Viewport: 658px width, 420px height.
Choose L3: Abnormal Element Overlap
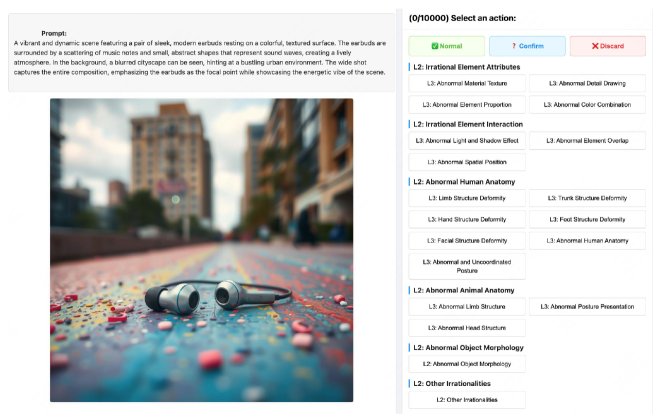[587, 141]
